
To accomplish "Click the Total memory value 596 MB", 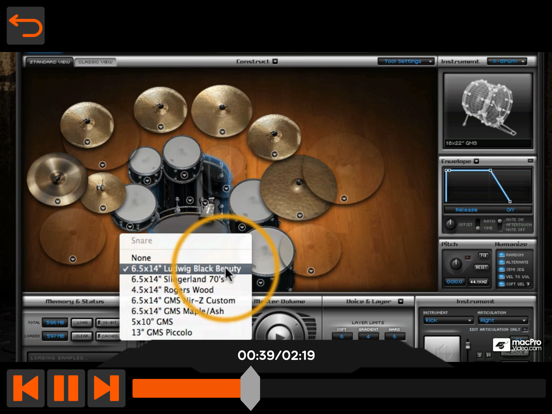I will click(x=55, y=322).
